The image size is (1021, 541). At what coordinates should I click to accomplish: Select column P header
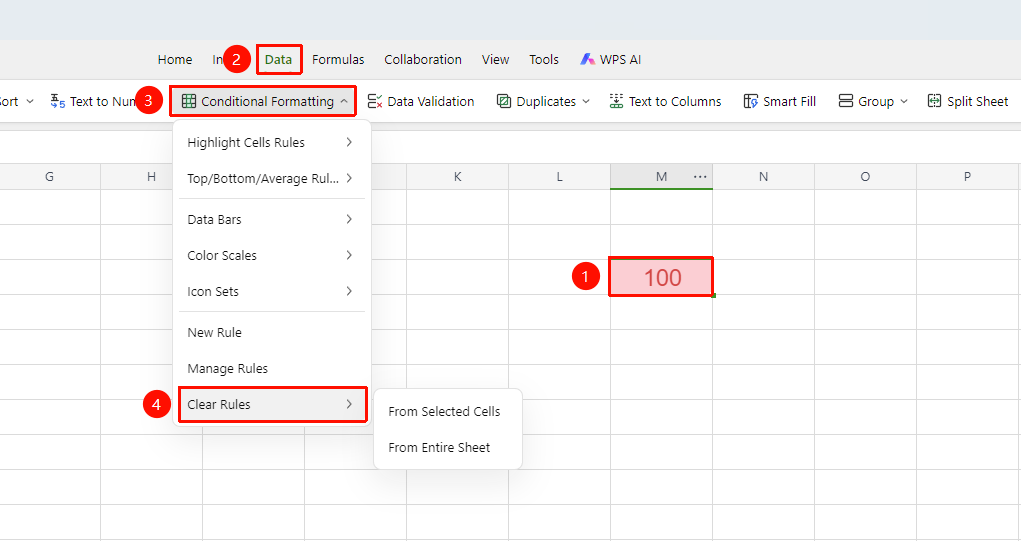click(x=968, y=176)
